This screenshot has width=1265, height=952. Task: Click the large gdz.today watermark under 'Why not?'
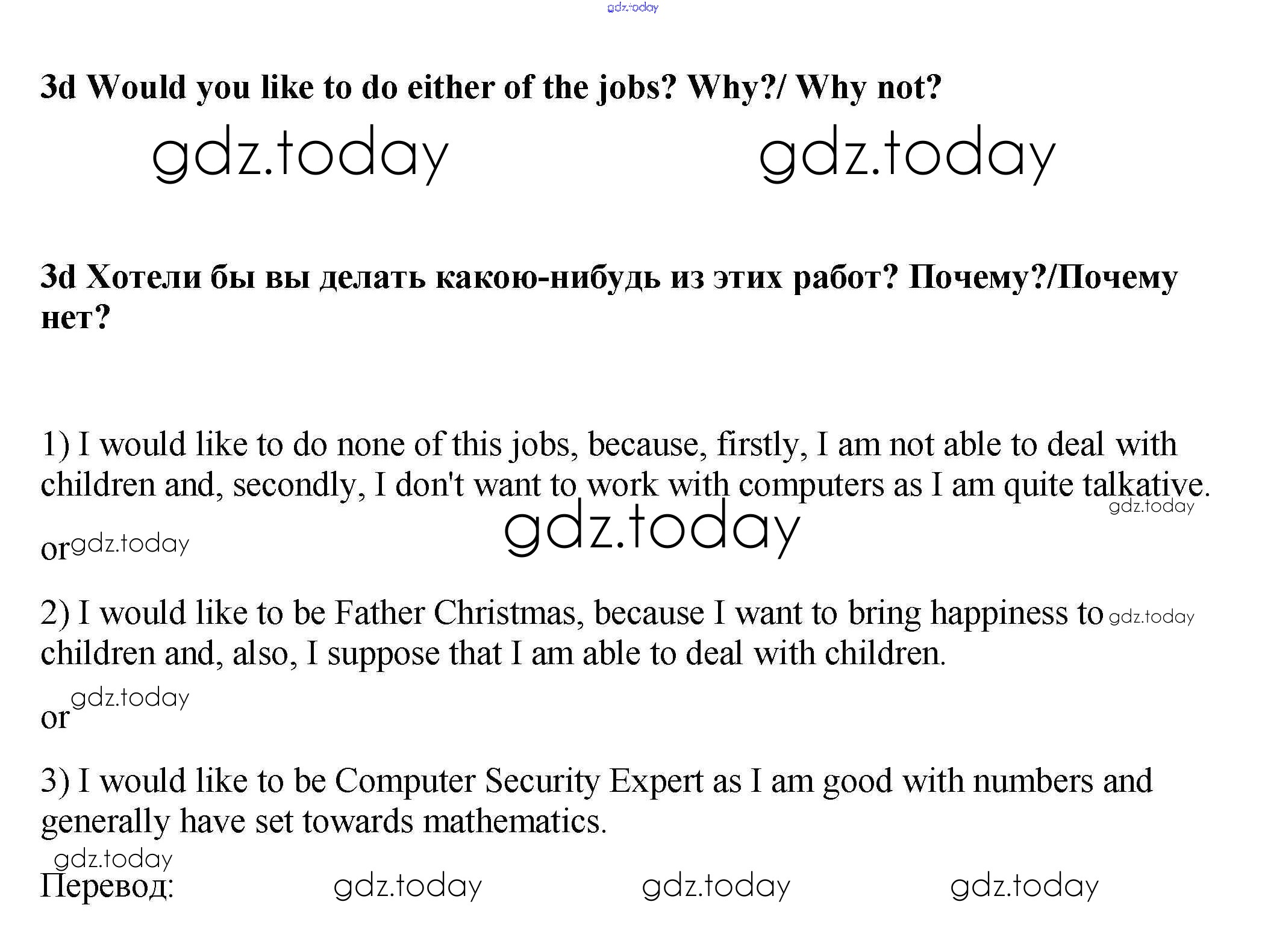click(x=907, y=154)
